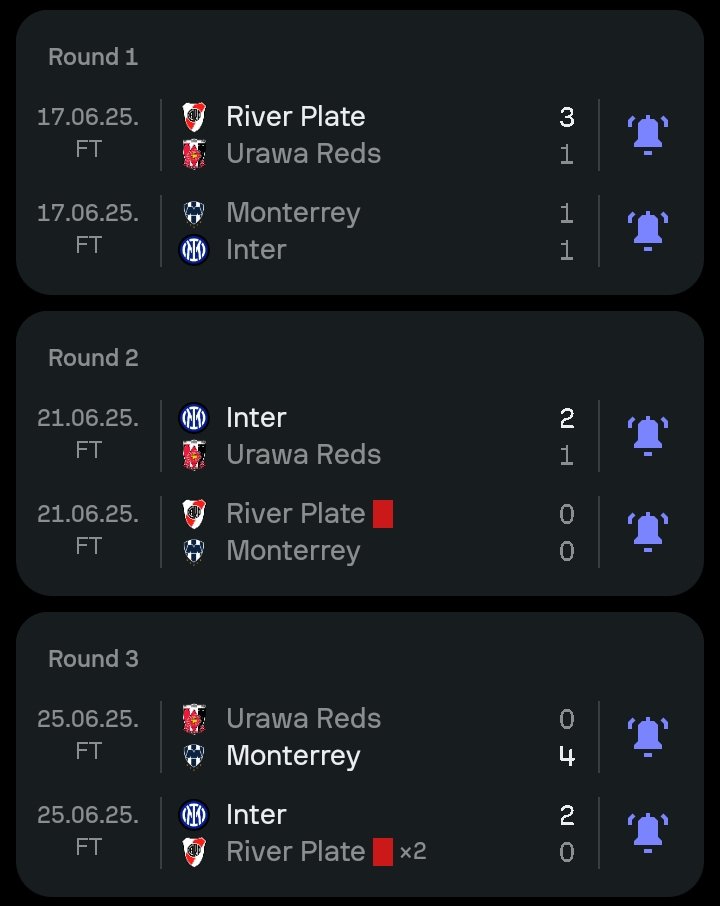Click Urawa Reds crest in Round 1

194,154
